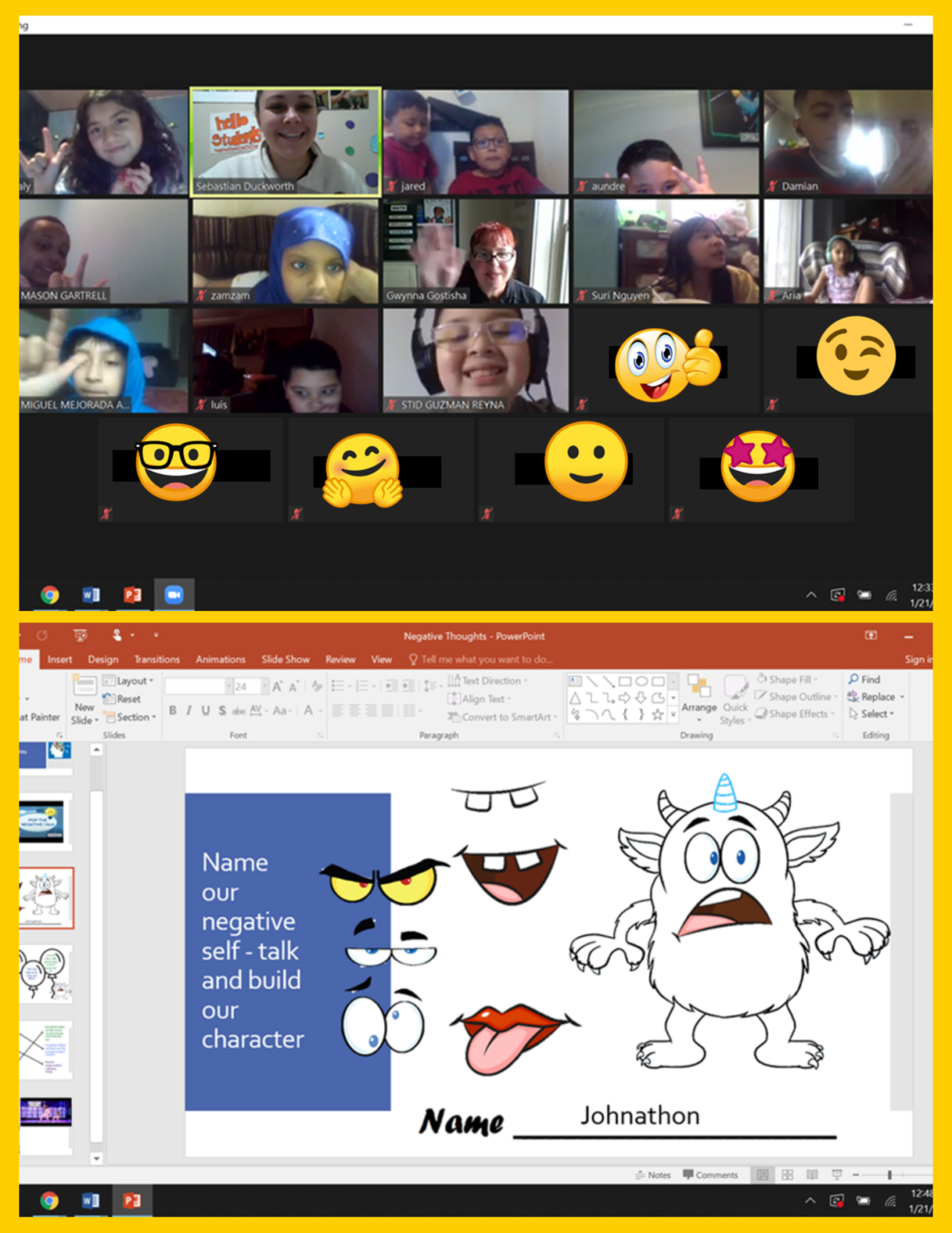Viewport: 952px width, 1233px height.
Task: Expand the Layout dropdown
Action: point(151,681)
